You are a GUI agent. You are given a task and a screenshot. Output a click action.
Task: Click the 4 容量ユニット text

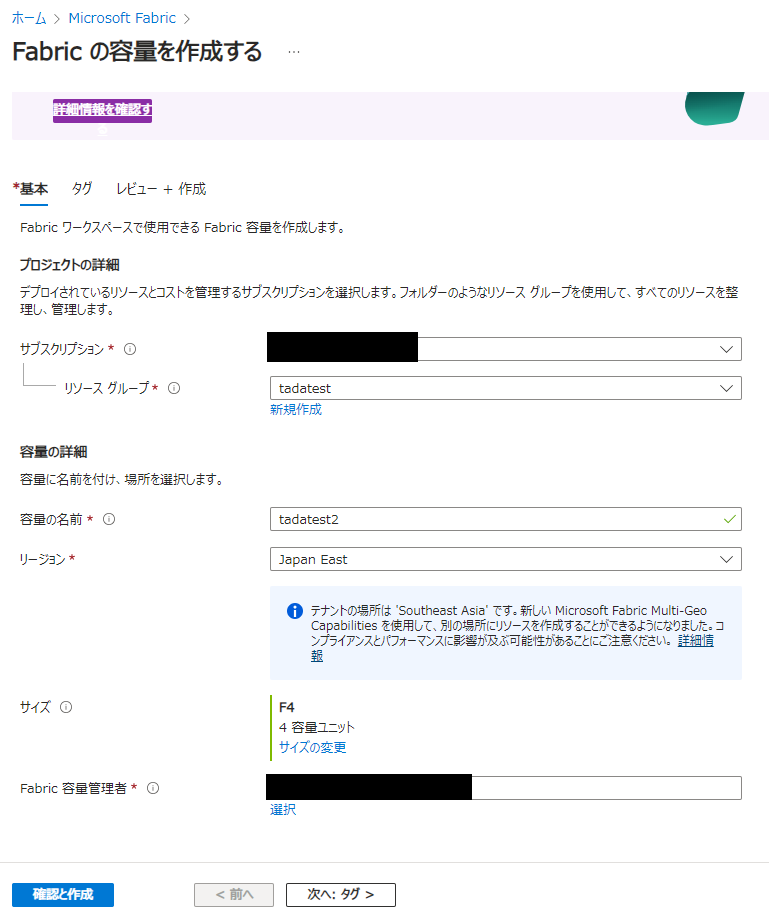coord(317,728)
